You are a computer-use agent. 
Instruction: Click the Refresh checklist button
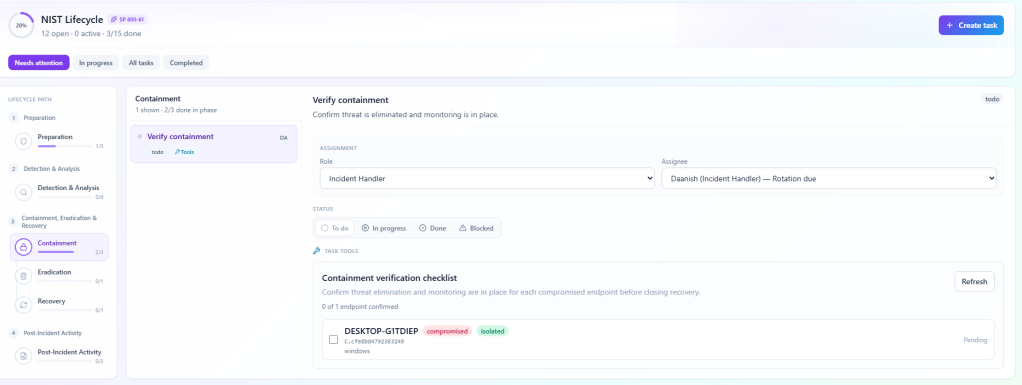(x=974, y=282)
